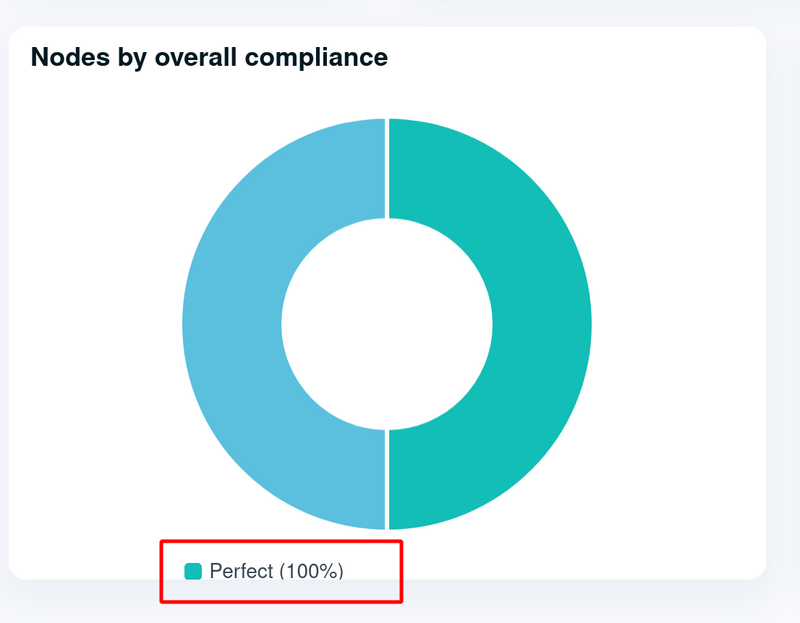Toggle the Perfect (100%) legend entry

[x=264, y=571]
